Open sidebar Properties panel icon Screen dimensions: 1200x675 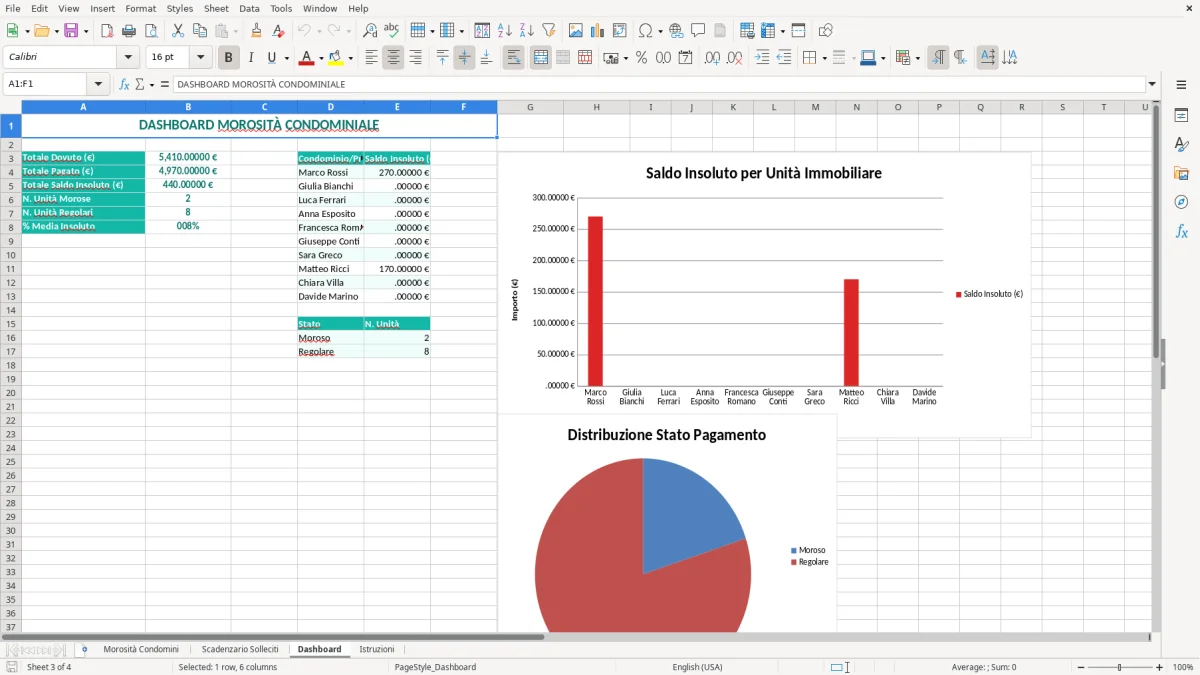click(x=1181, y=116)
